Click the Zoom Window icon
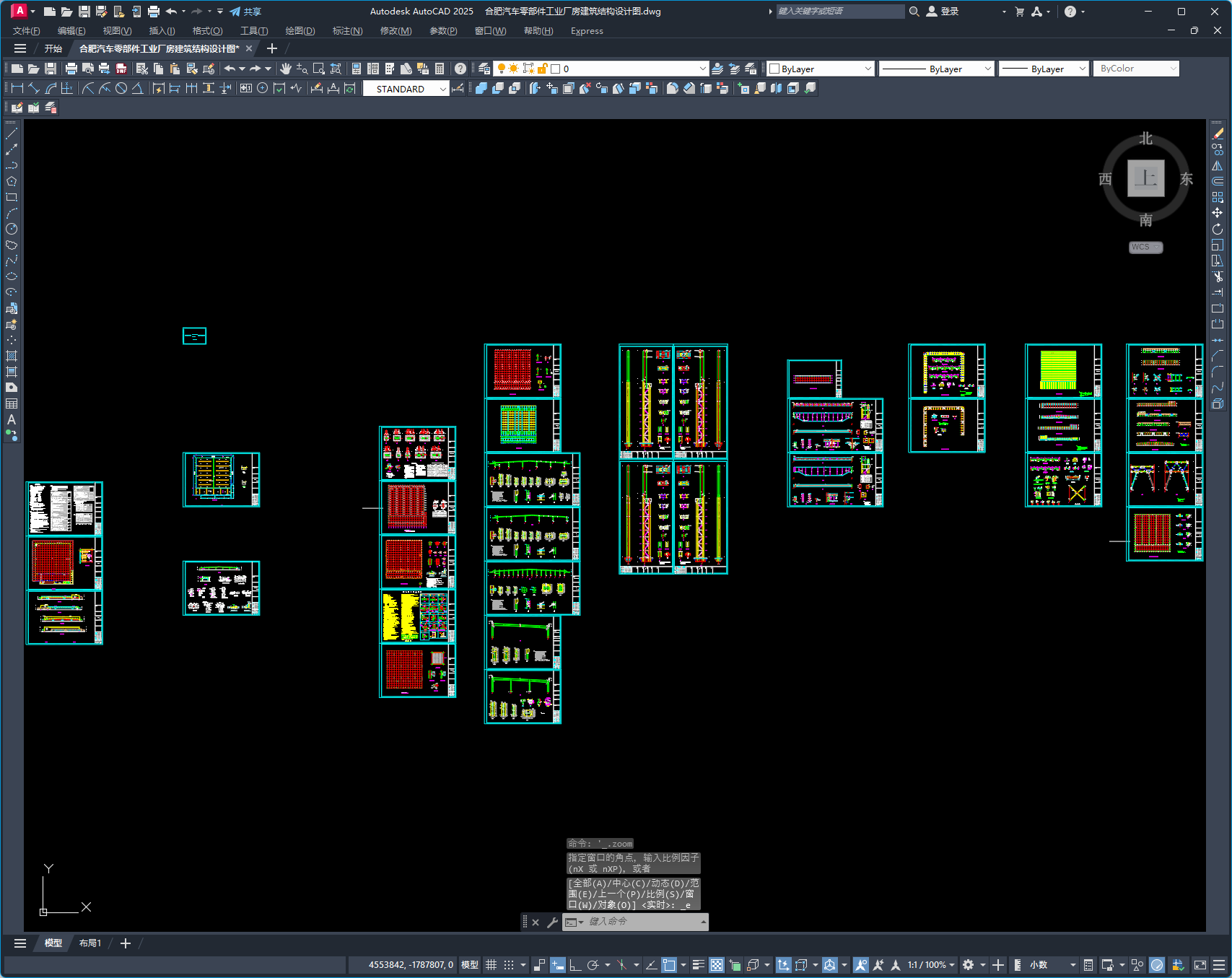 pos(319,69)
